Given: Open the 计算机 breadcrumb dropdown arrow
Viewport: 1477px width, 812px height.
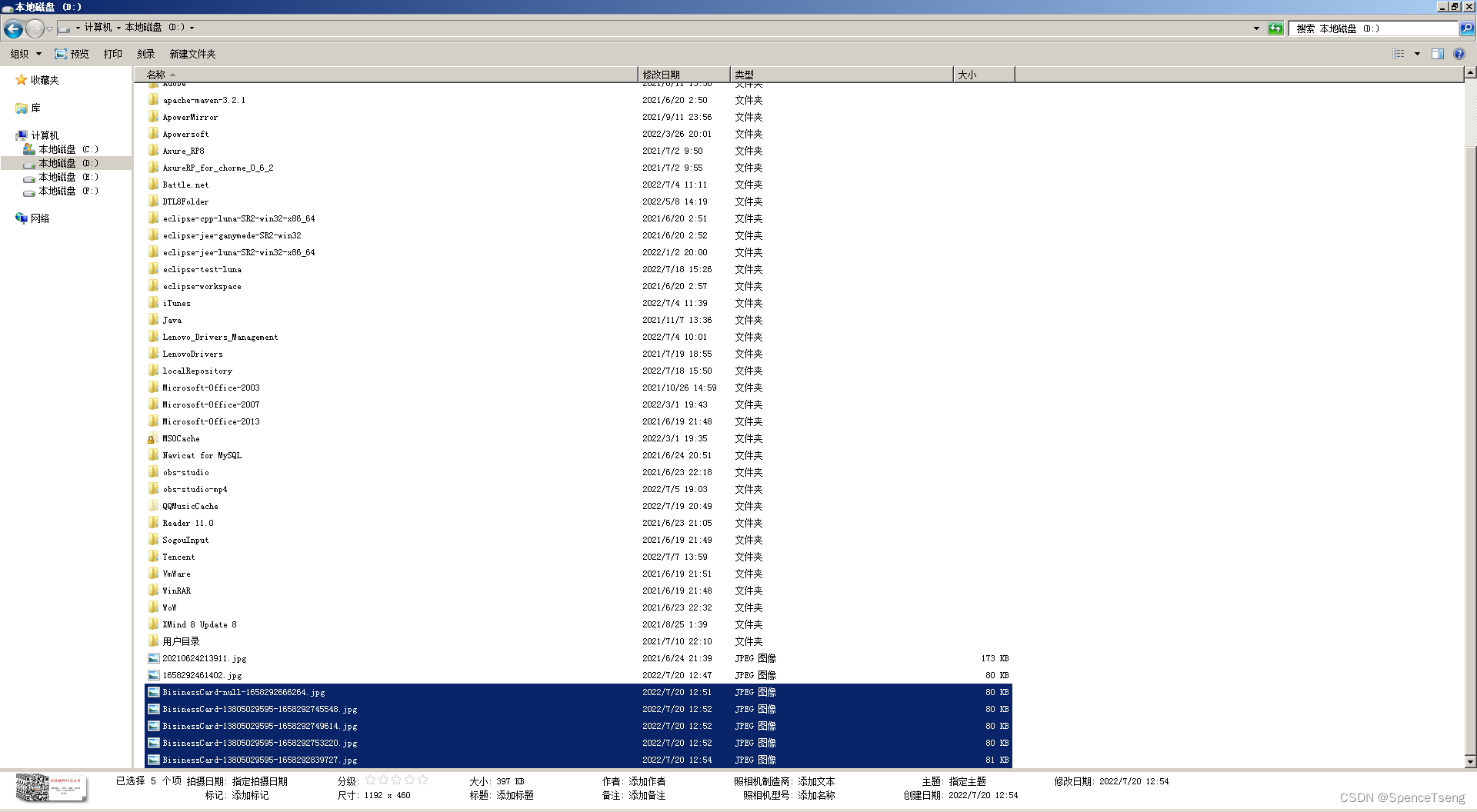Looking at the screenshot, I should [118, 28].
